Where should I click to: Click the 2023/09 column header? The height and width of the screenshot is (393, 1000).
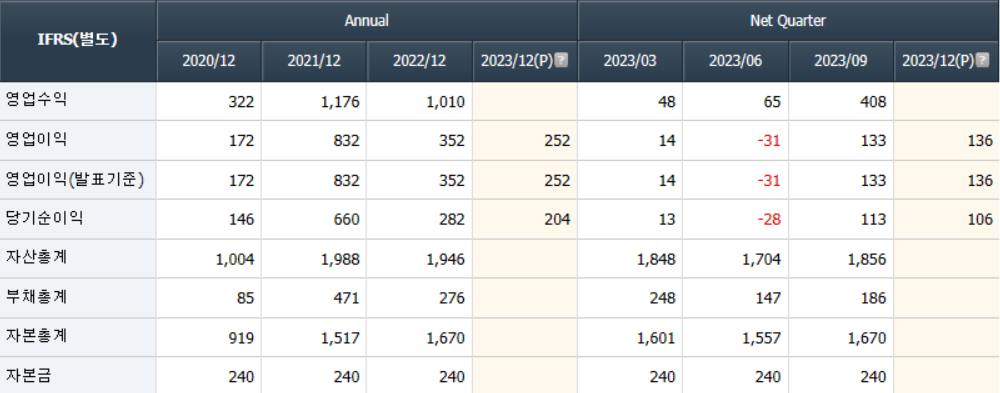coord(841,61)
